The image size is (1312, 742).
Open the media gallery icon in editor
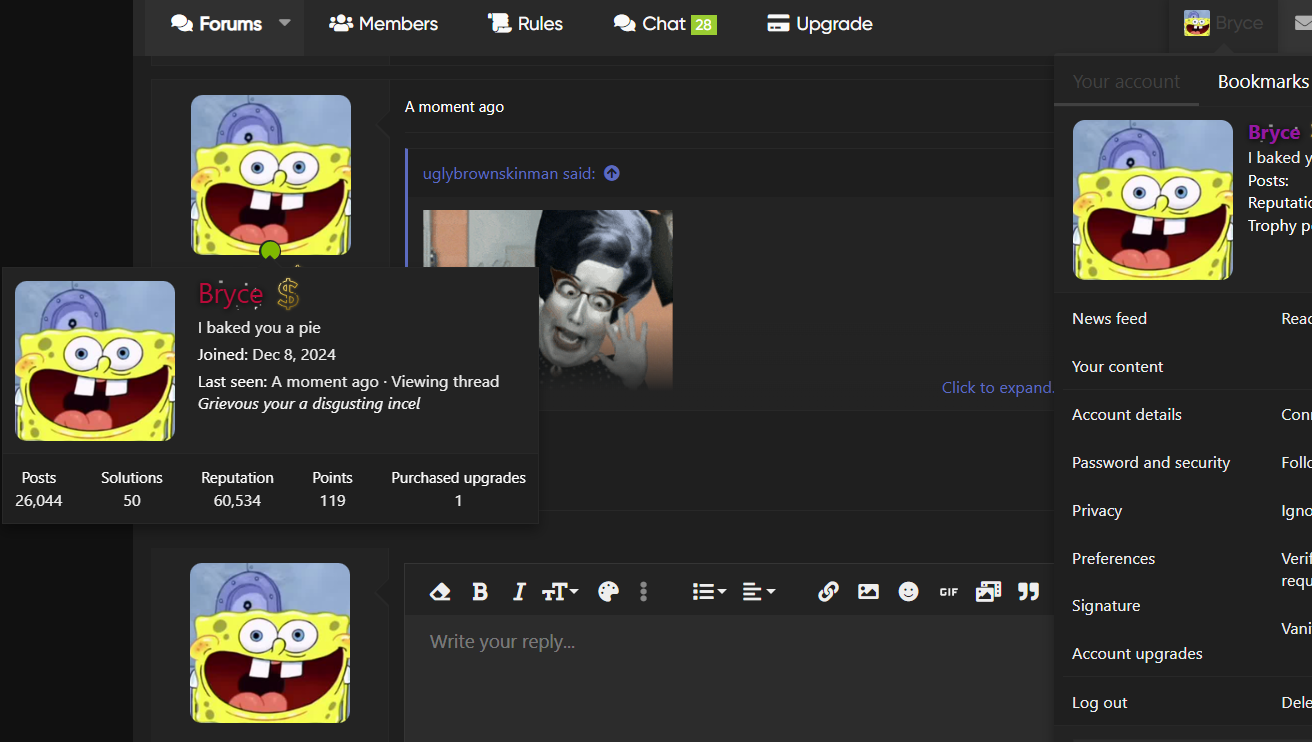click(988, 592)
